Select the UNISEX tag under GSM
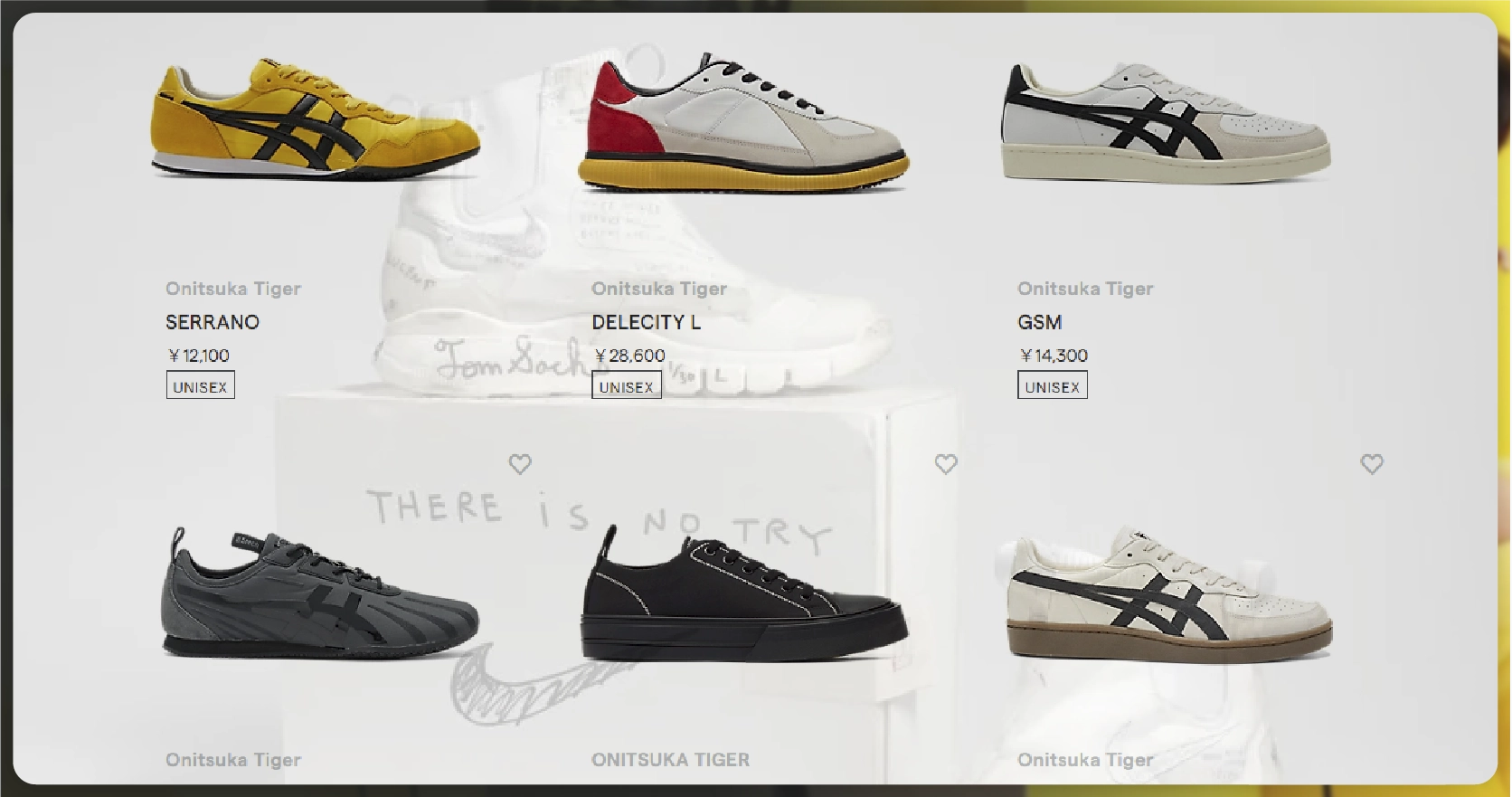 (x=1053, y=385)
